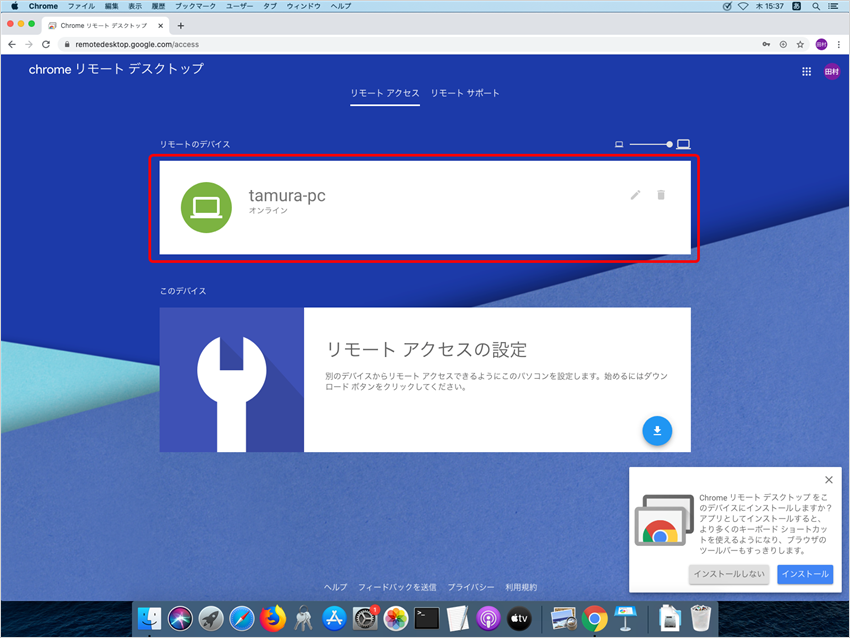Connect to tamura-pc remote device

(x=425, y=208)
